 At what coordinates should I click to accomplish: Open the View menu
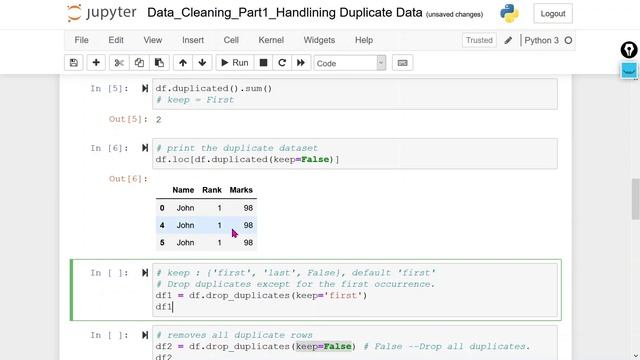click(x=153, y=40)
